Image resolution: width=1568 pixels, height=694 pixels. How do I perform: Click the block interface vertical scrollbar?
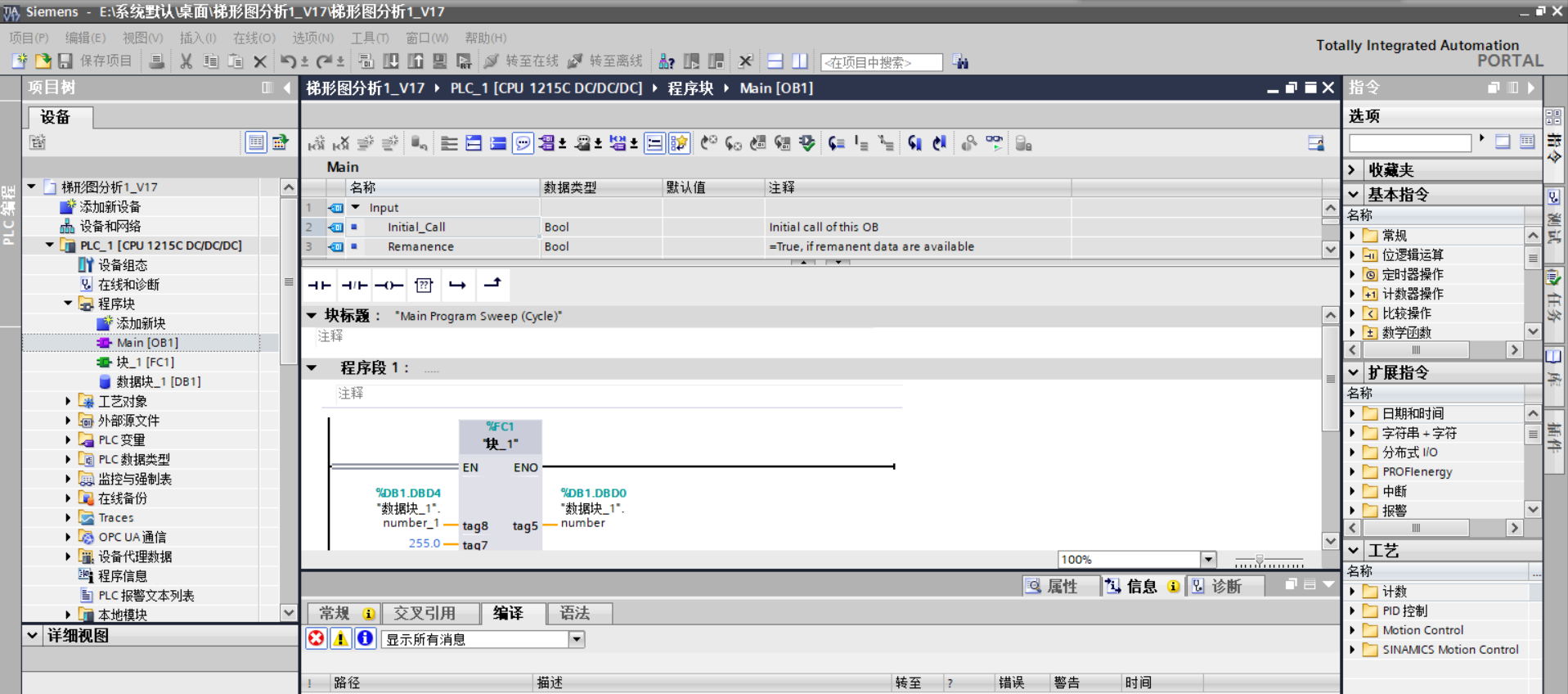1331,228
